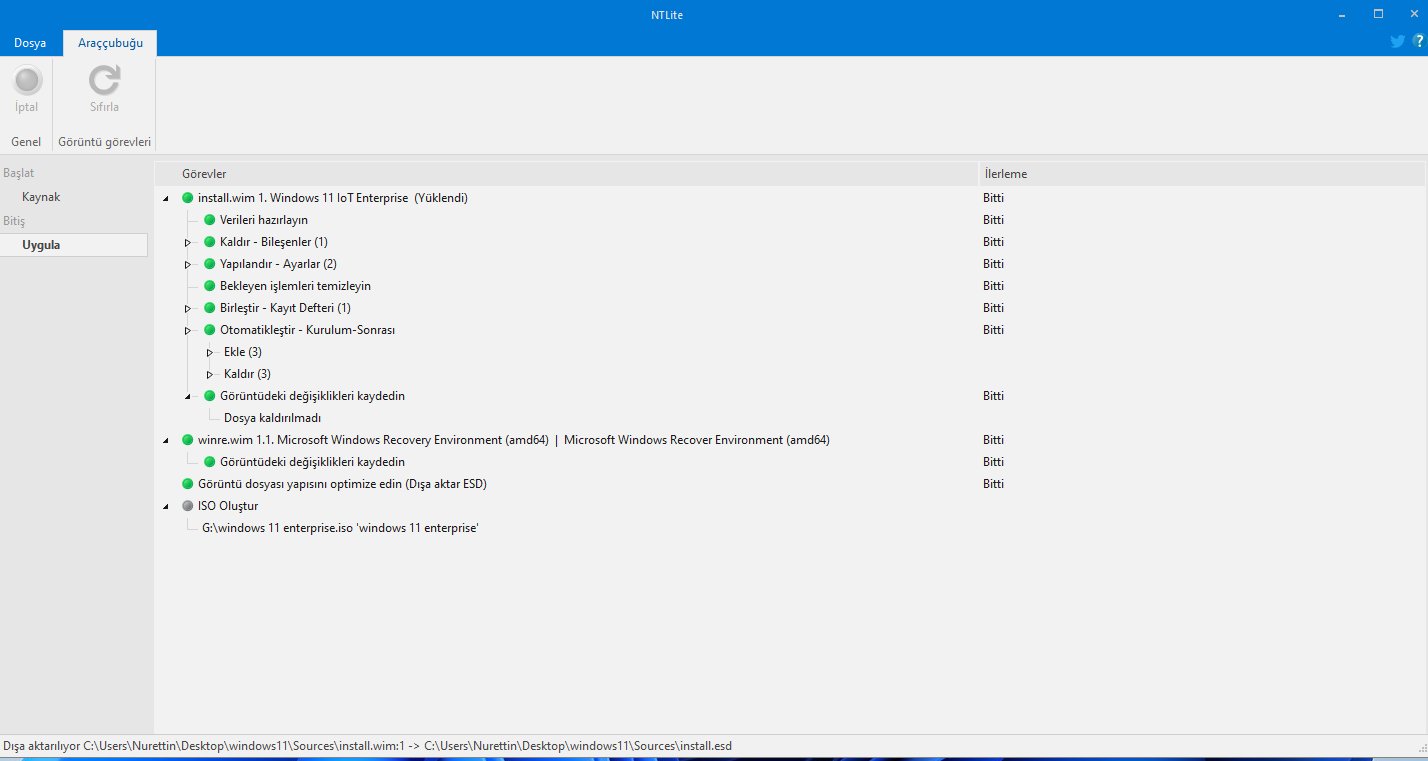Click the green status dot beside install.wim
This screenshot has height=761, width=1428.
coord(188,198)
